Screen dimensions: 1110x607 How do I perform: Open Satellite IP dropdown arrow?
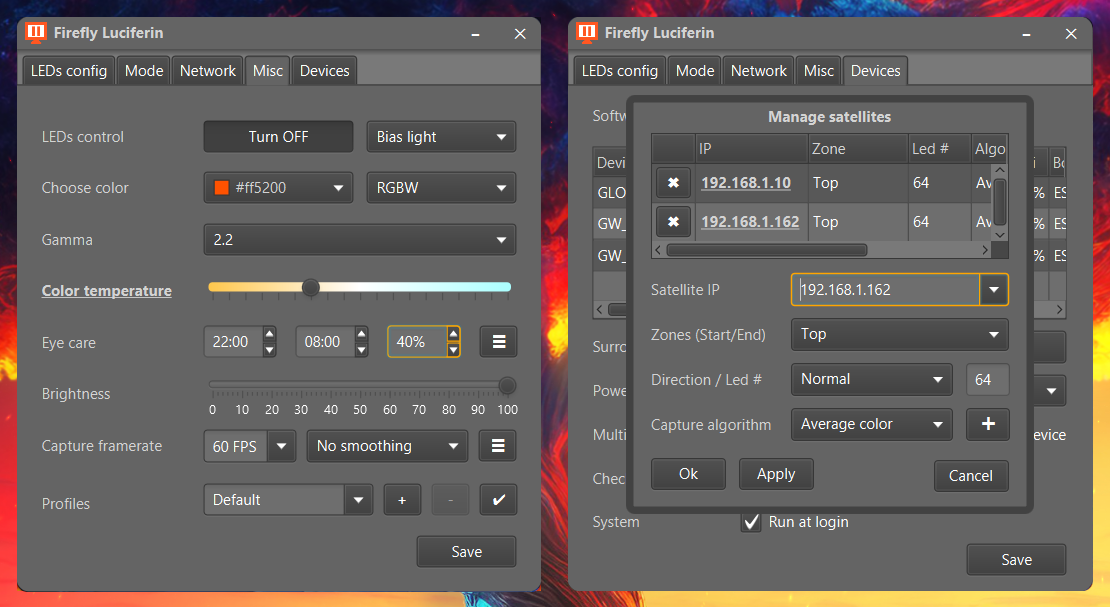point(994,290)
